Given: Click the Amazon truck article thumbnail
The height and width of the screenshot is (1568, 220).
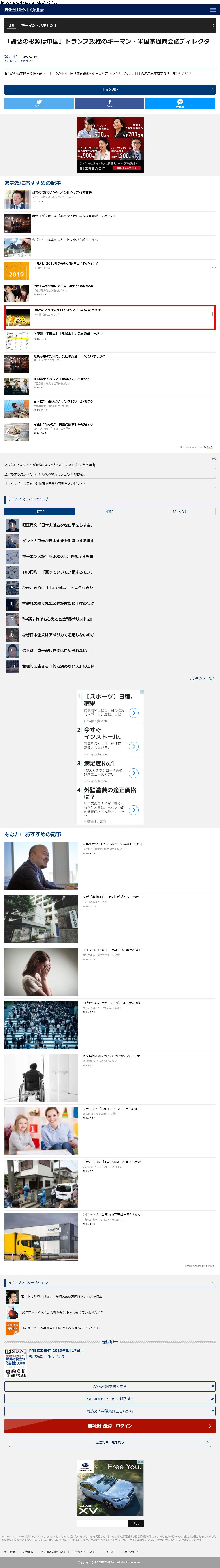Looking at the screenshot, I should (41, 1237).
